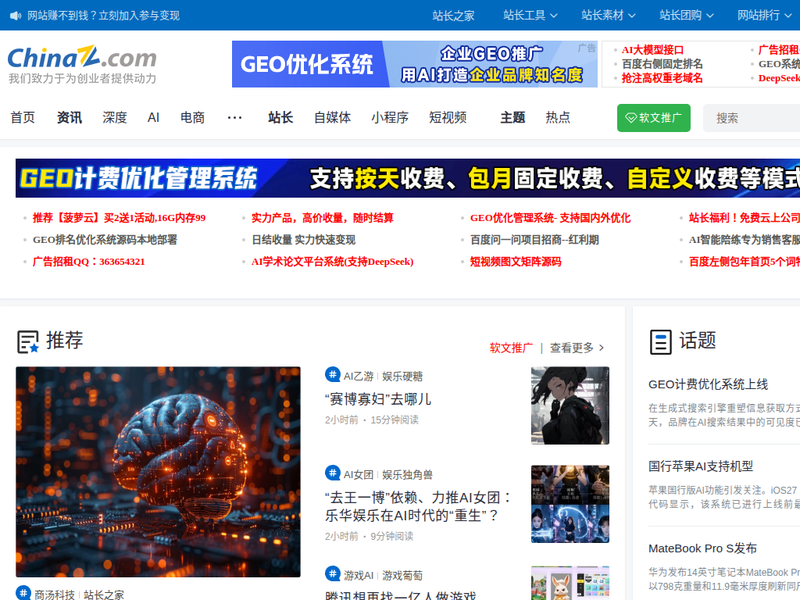Open the 站长 nav item
This screenshot has width=800, height=600.
click(x=281, y=118)
